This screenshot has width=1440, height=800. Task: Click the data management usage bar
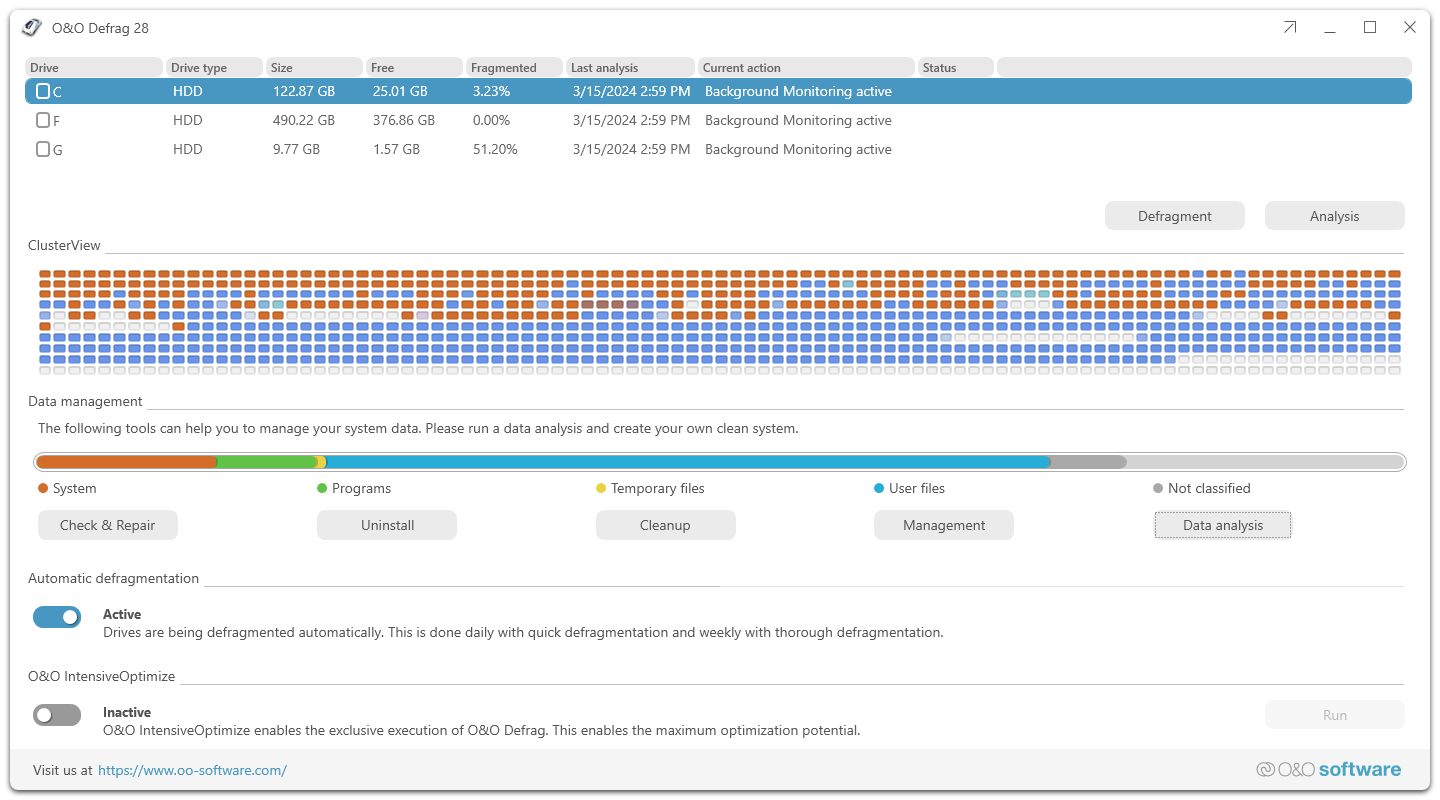click(720, 462)
